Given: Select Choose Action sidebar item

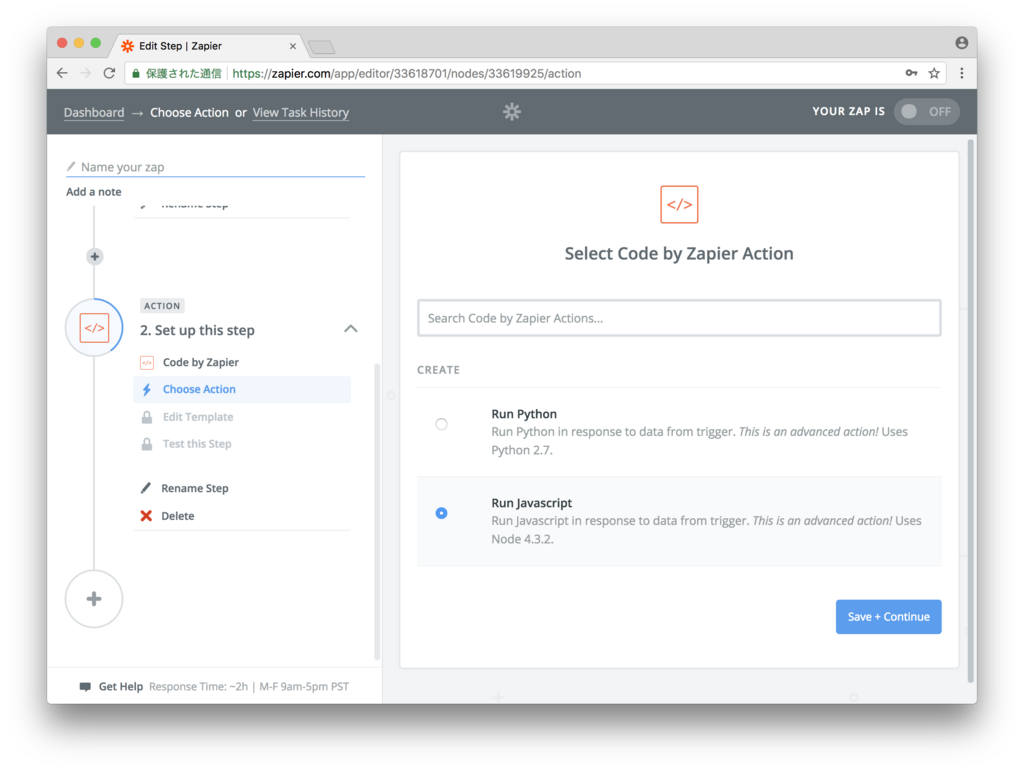Looking at the screenshot, I should point(242,389).
